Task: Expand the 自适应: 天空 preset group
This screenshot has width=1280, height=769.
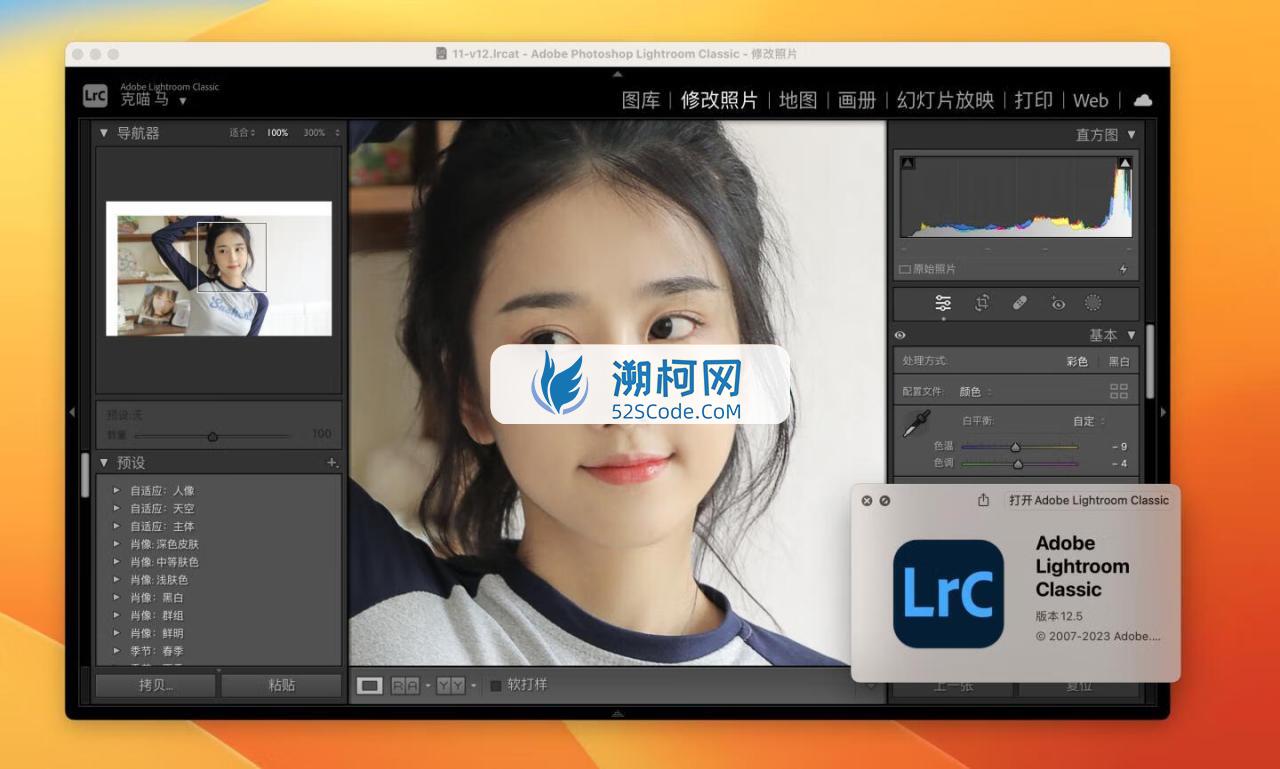Action: pyautogui.click(x=117, y=508)
